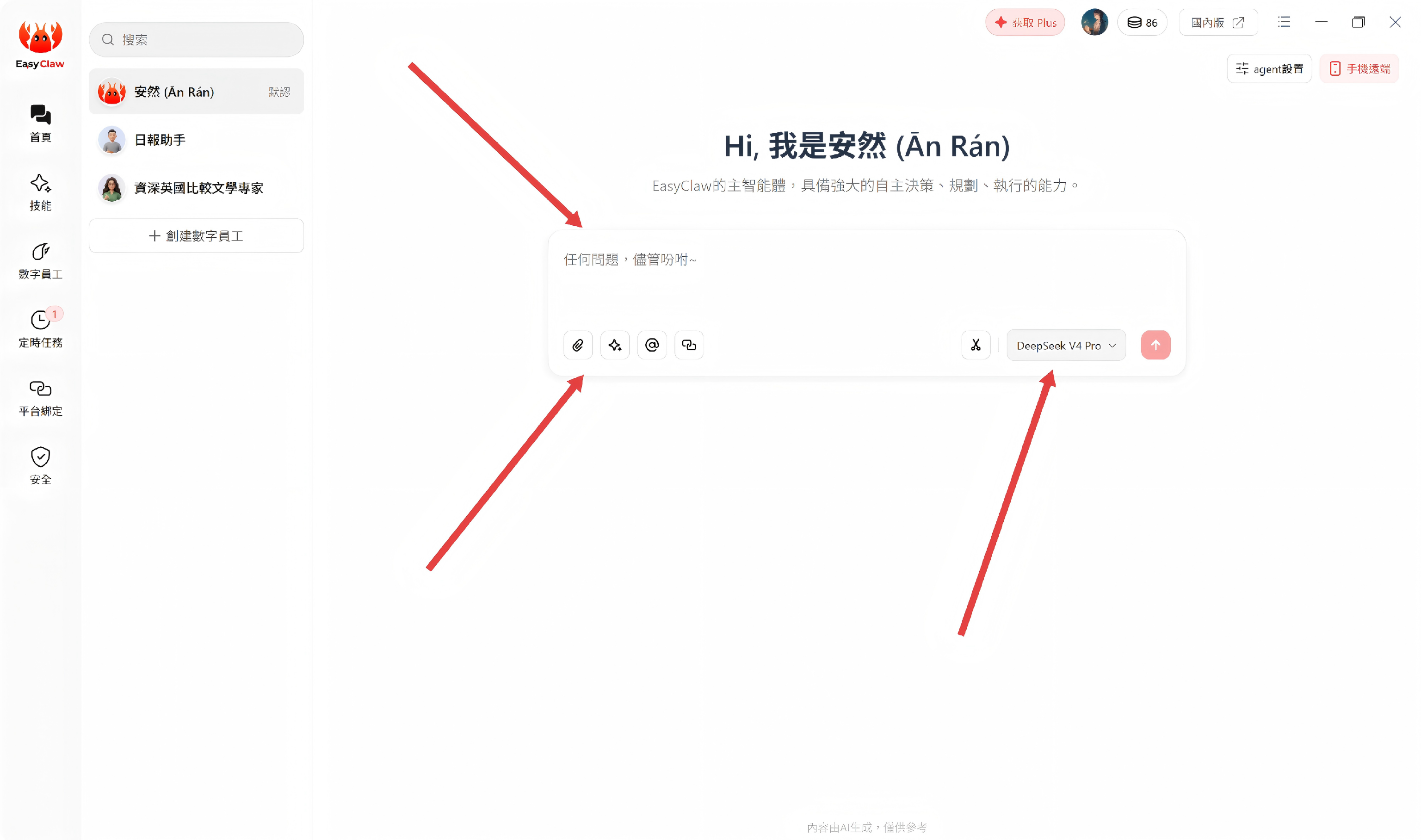The width and height of the screenshot is (1421, 840).
Task: Open the 首頁 home section
Action: 40,124
